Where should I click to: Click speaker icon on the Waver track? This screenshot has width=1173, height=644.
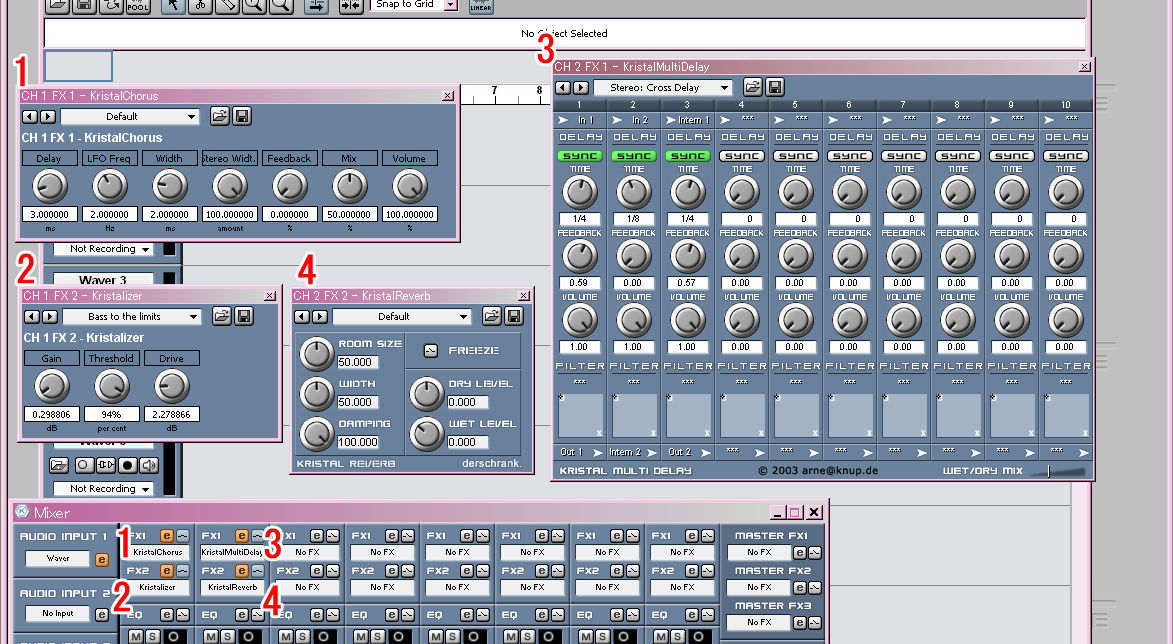tap(149, 465)
